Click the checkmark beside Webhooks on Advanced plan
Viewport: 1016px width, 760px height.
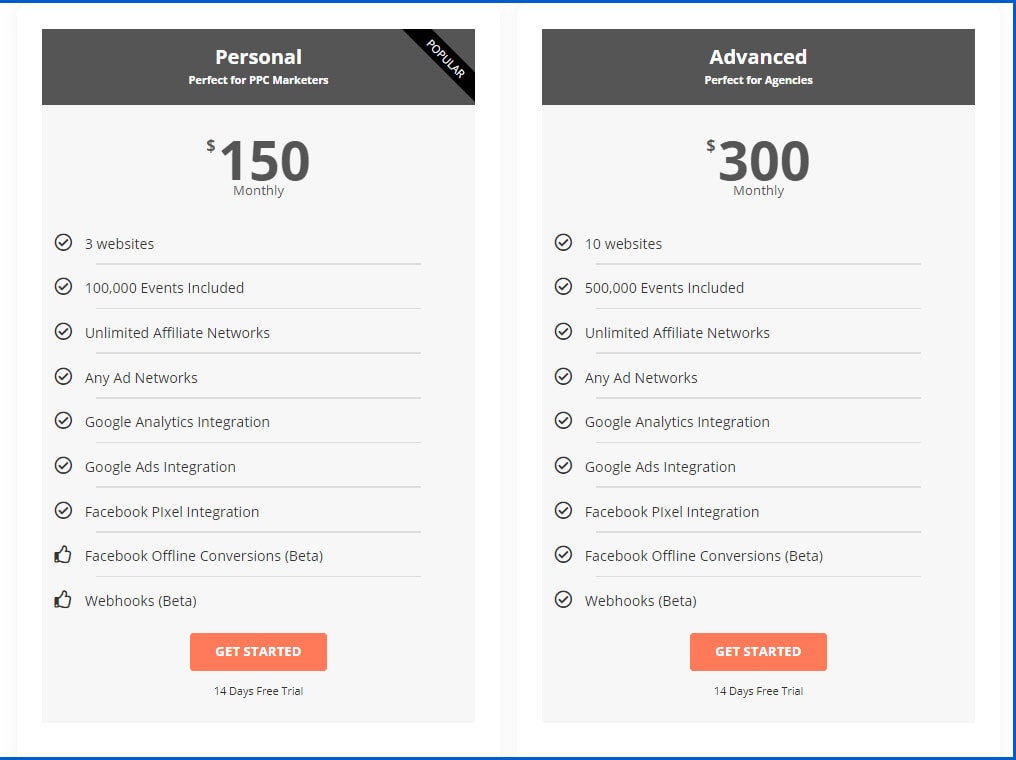pos(564,600)
